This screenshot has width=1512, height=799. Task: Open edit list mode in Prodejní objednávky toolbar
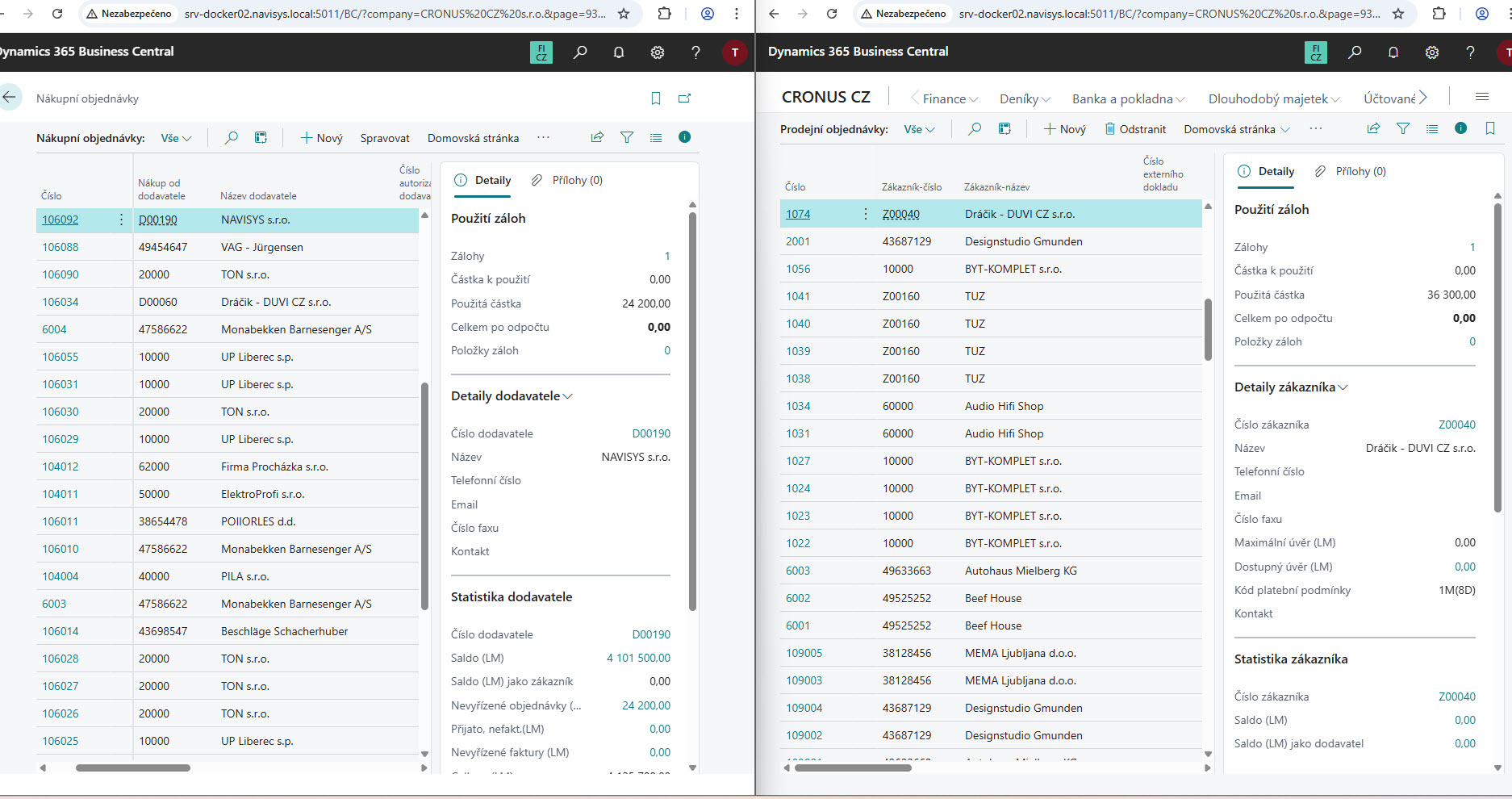(1005, 129)
